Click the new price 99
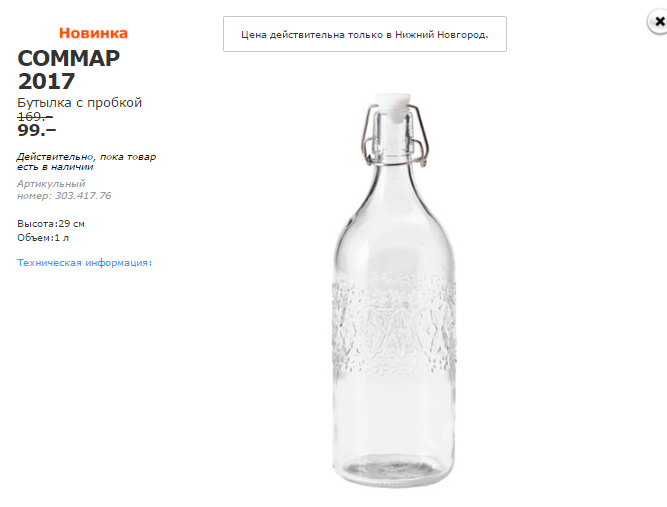667x507 pixels. click(37, 130)
